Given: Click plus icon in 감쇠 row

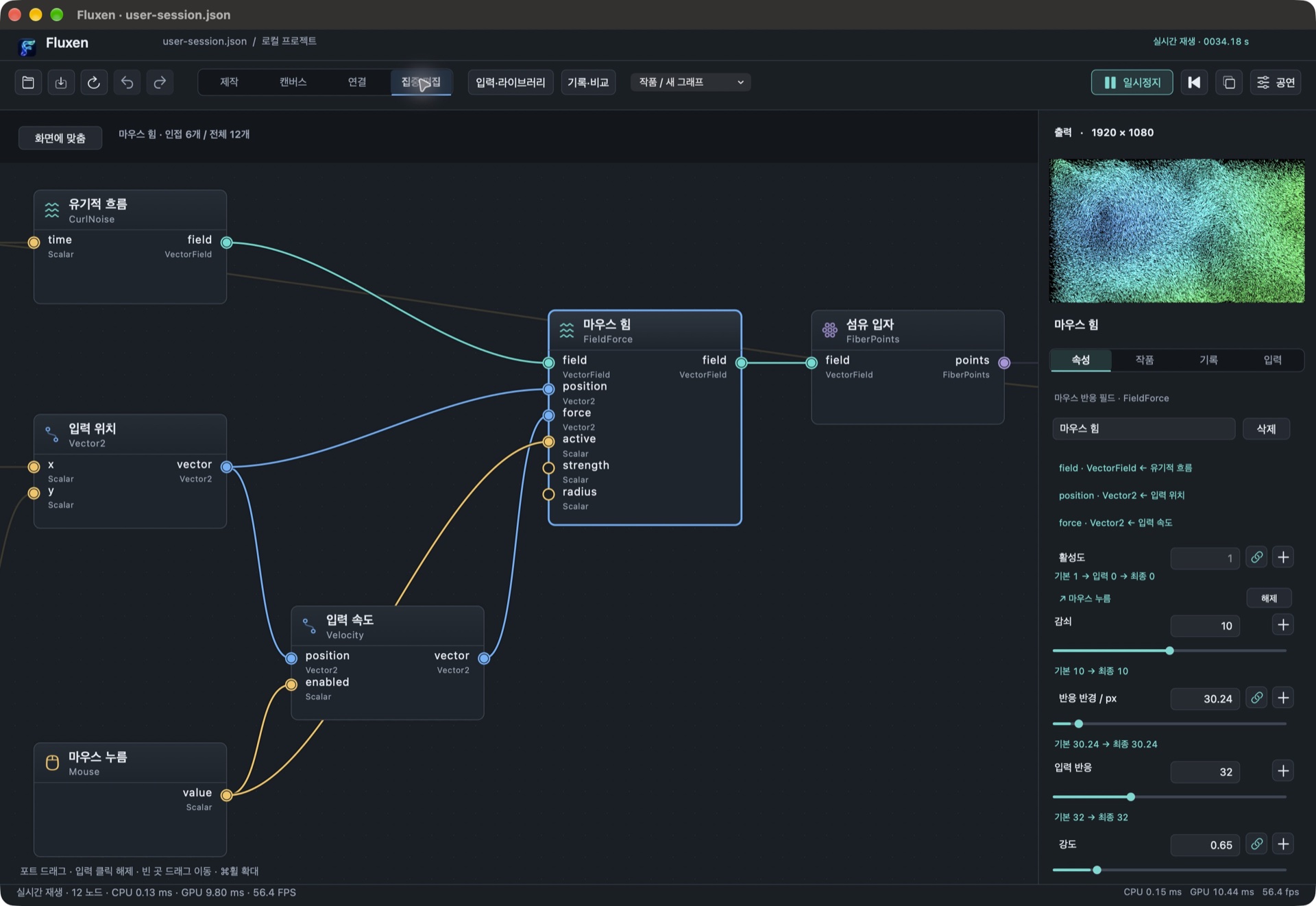Looking at the screenshot, I should pos(1283,624).
